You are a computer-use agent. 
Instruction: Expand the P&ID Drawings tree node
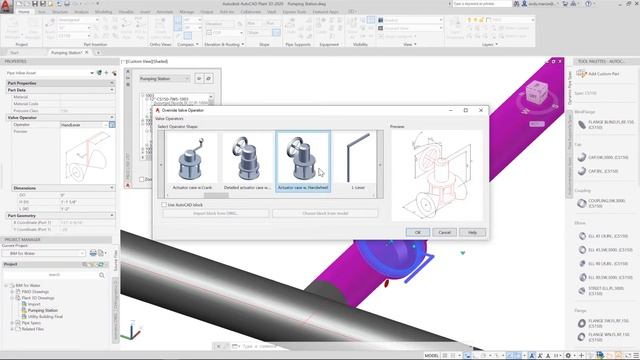[x=12, y=292]
